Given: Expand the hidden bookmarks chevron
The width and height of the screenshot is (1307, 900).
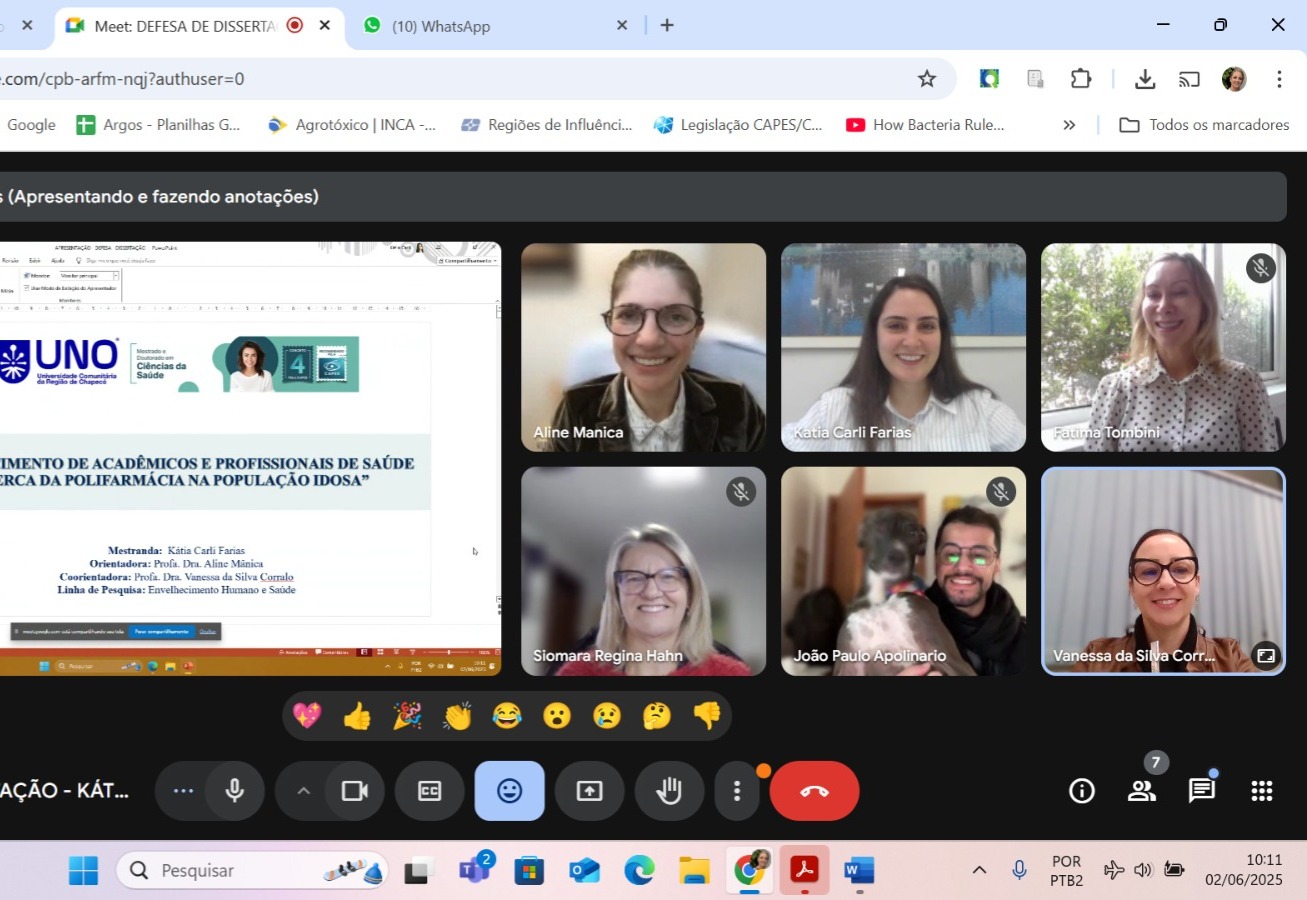Looking at the screenshot, I should [x=1069, y=125].
